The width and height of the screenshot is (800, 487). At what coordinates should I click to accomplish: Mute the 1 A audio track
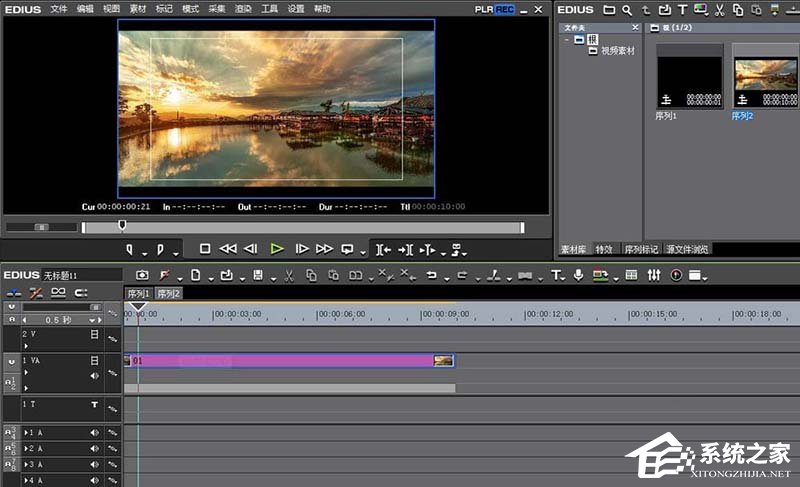point(95,432)
